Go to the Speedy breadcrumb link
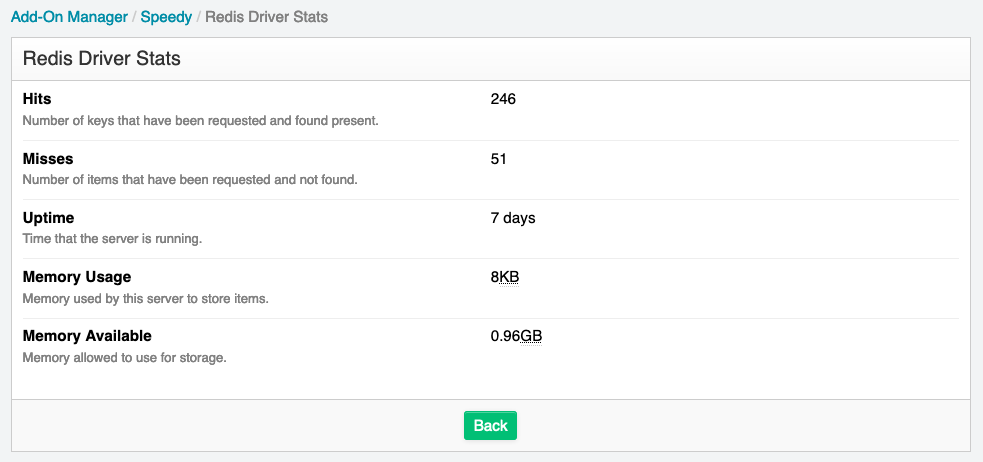 (x=166, y=17)
